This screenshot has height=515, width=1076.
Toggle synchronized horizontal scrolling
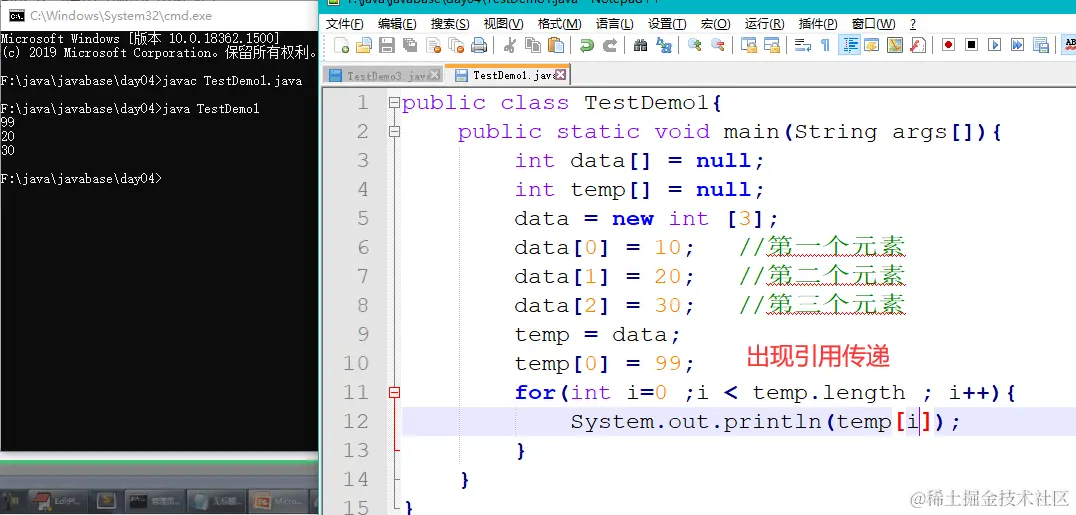pyautogui.click(x=772, y=45)
